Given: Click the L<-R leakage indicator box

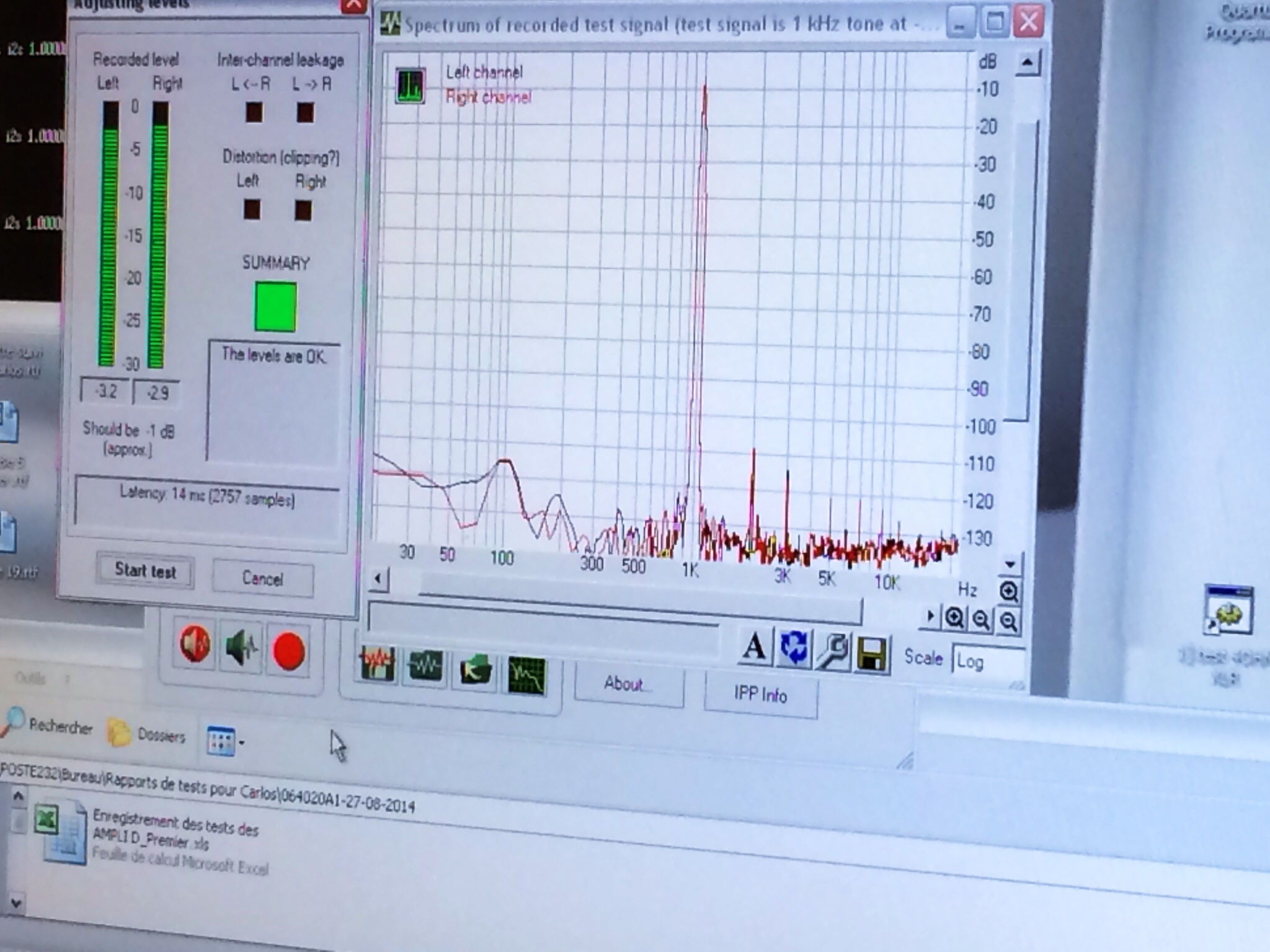Looking at the screenshot, I should tap(254, 113).
